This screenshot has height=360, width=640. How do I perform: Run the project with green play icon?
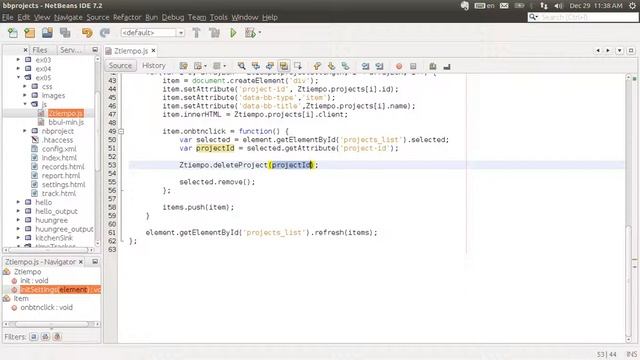point(233,33)
